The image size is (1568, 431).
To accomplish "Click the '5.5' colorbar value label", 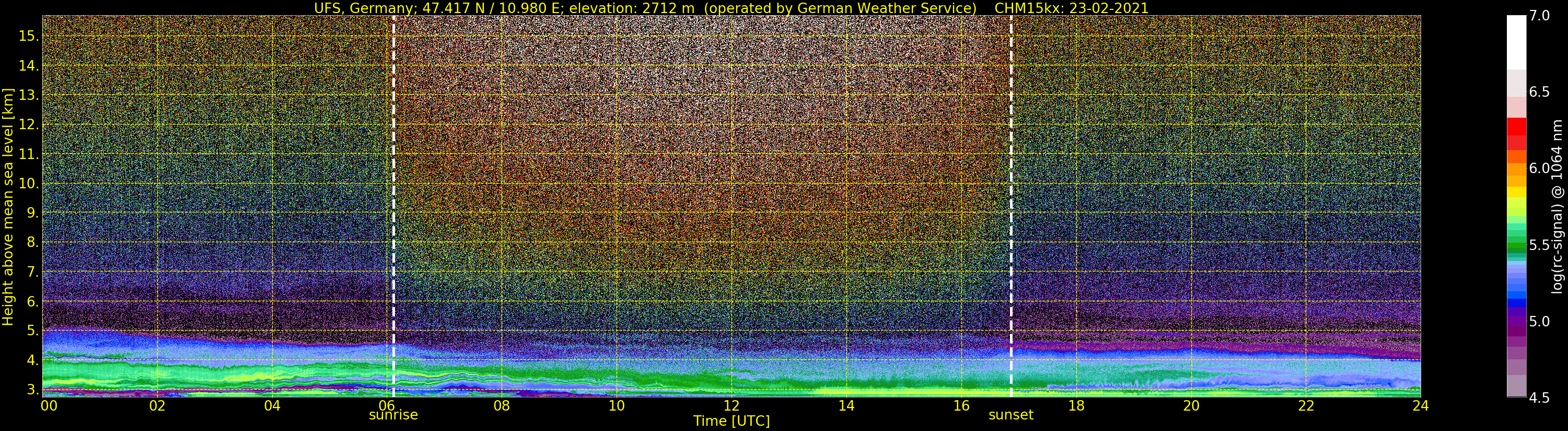I will click(1539, 245).
